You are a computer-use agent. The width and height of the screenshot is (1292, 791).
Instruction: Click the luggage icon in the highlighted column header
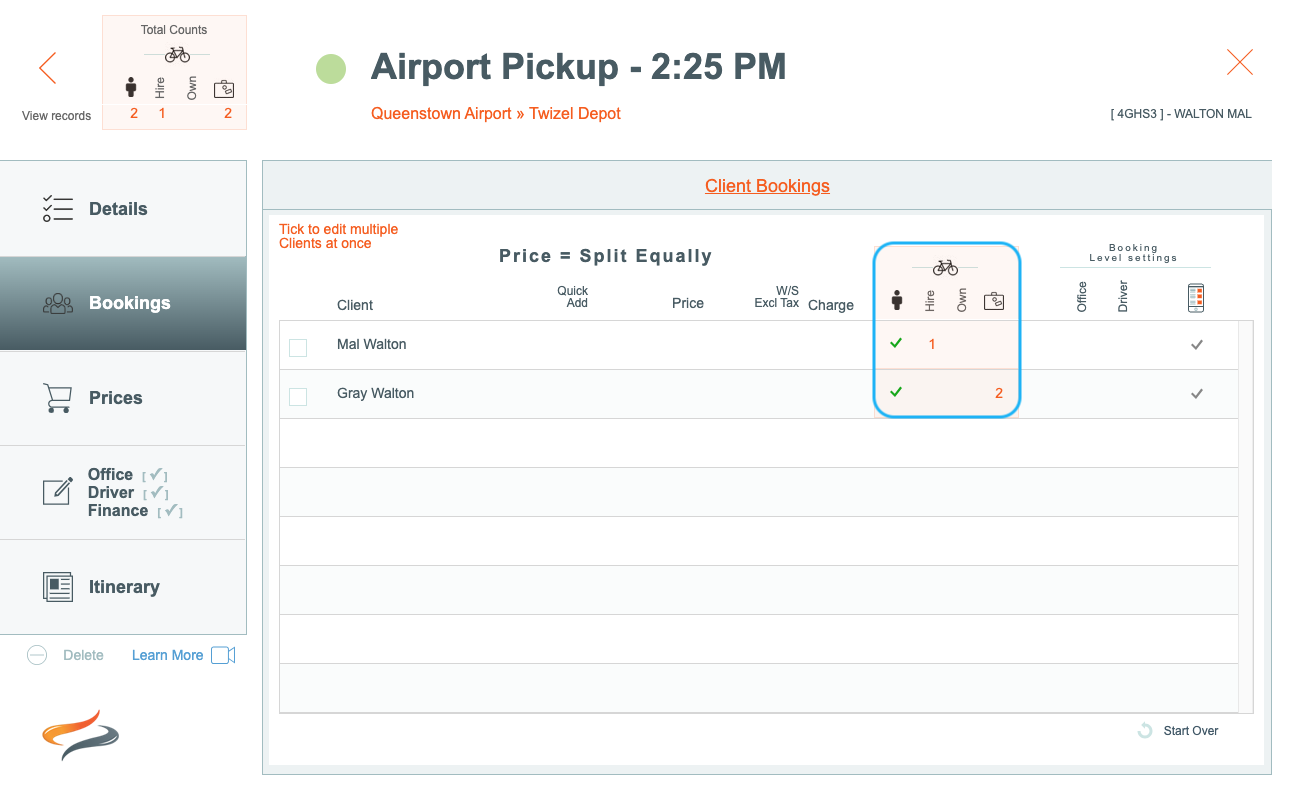(994, 300)
